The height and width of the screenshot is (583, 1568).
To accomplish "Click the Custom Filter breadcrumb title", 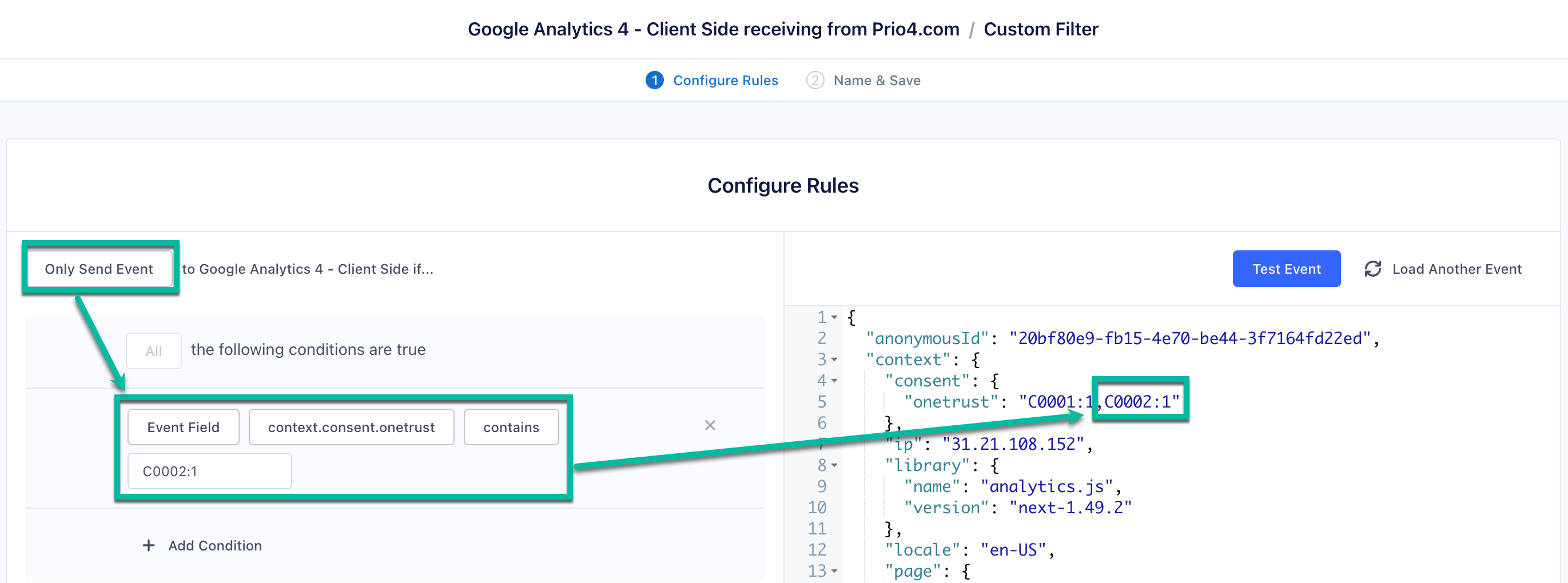I will coord(1041,29).
